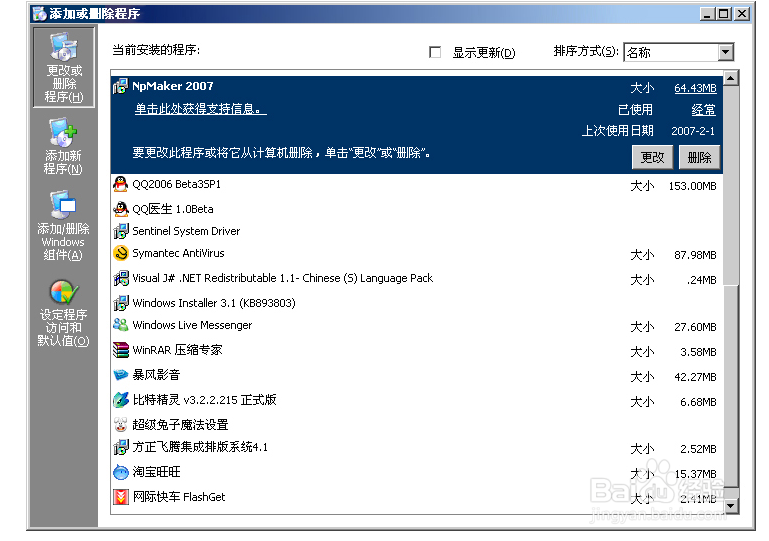
Task: Click the QQ医生 1.0Beta icon
Action: tap(121, 209)
